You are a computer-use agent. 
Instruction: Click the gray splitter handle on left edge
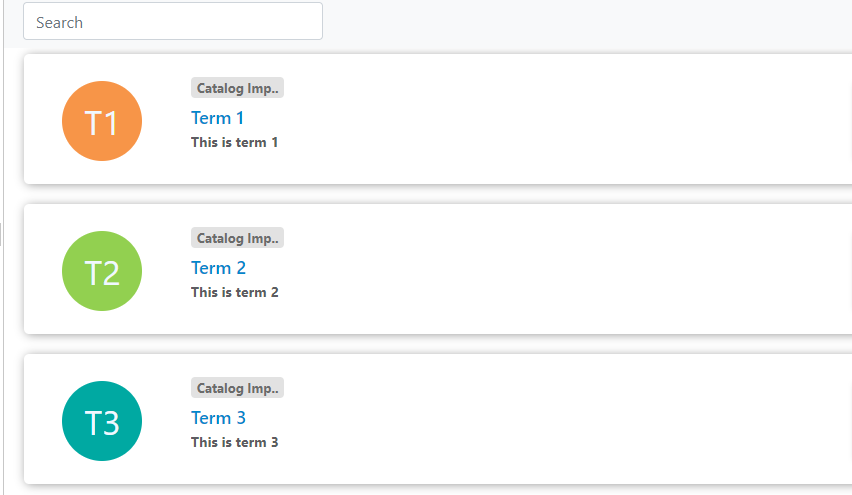pos(1,234)
